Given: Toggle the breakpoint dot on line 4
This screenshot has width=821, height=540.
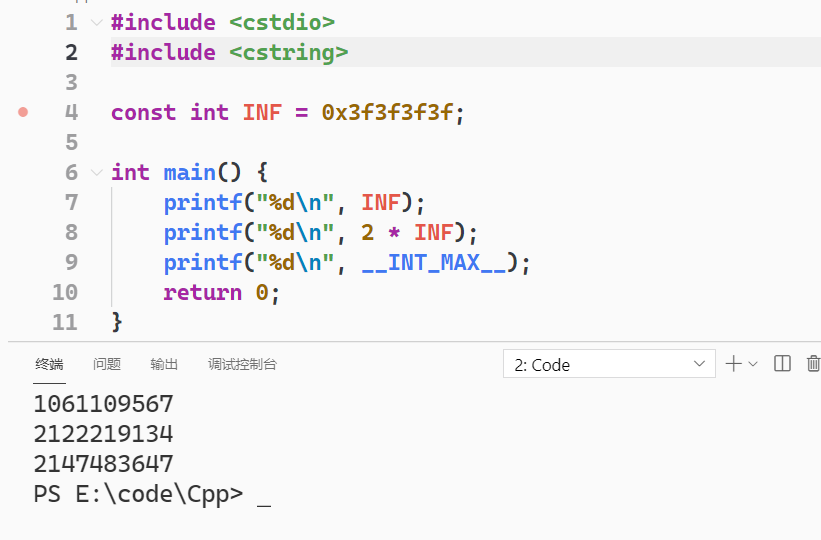Looking at the screenshot, I should 23,112.
